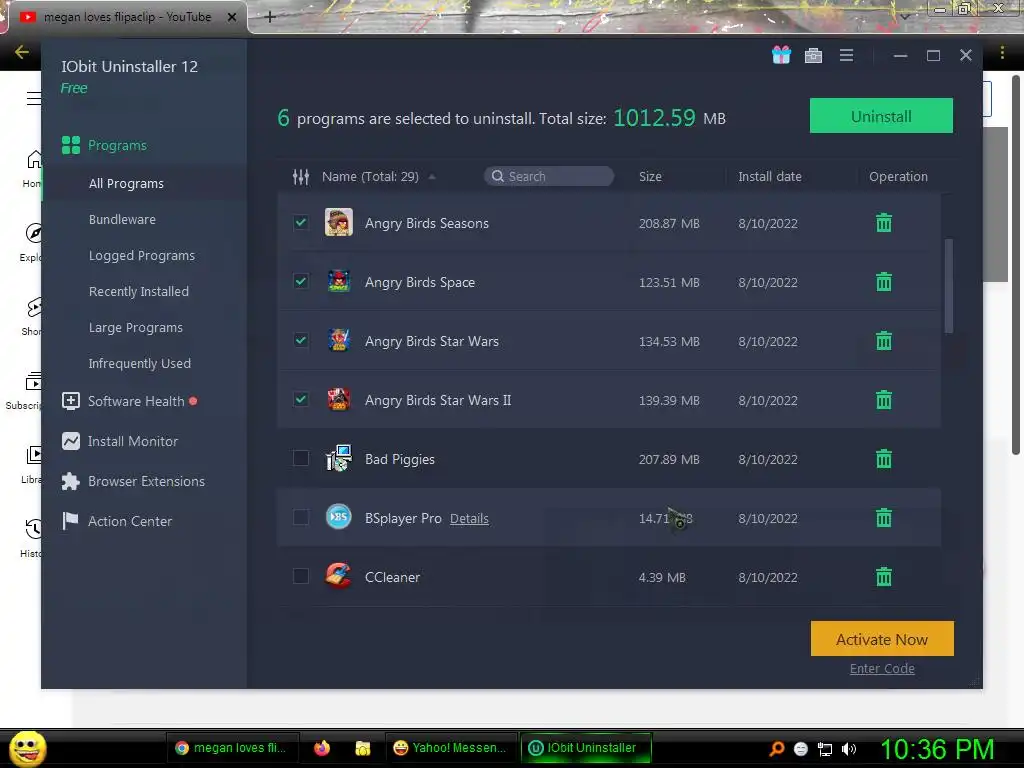Click the network tray icon
The width and height of the screenshot is (1024, 768).
[x=825, y=749]
